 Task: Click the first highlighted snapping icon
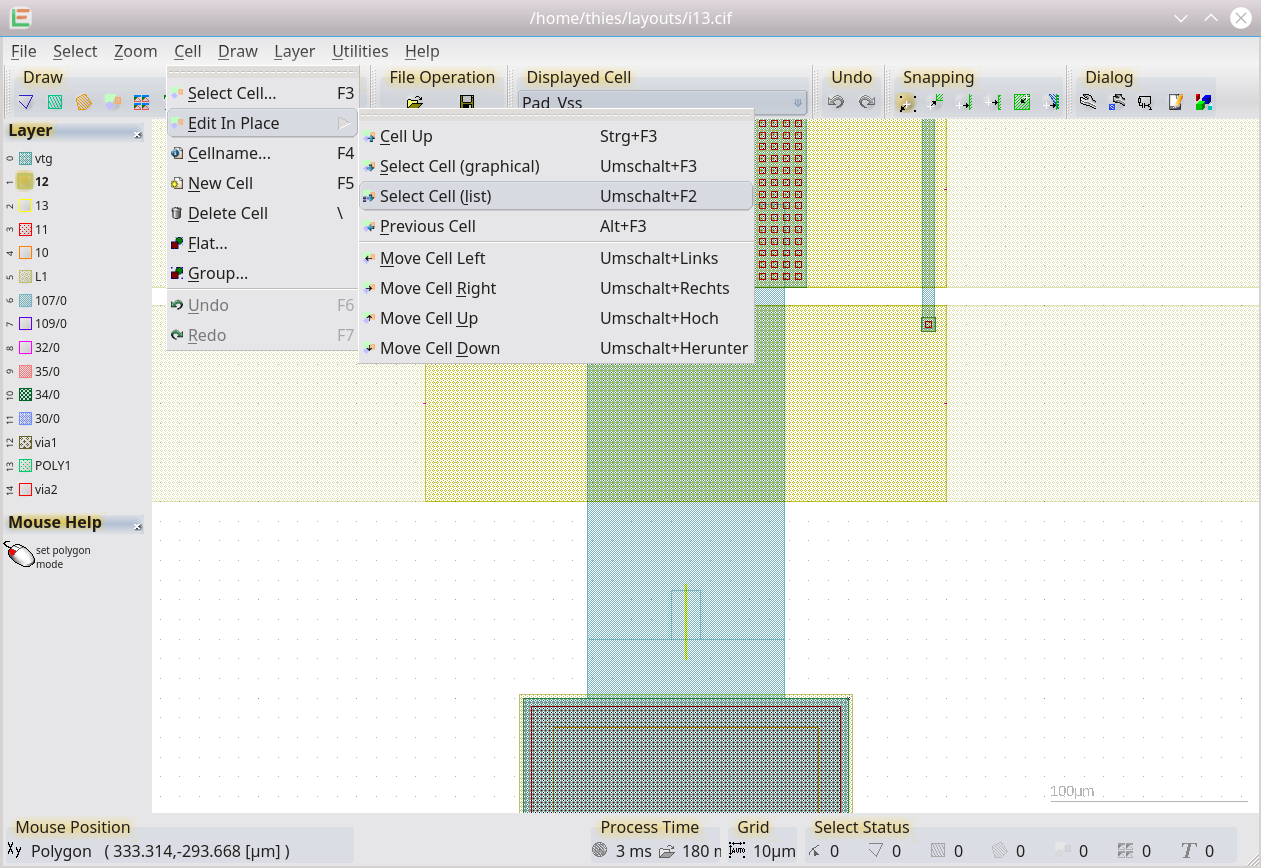click(x=906, y=102)
